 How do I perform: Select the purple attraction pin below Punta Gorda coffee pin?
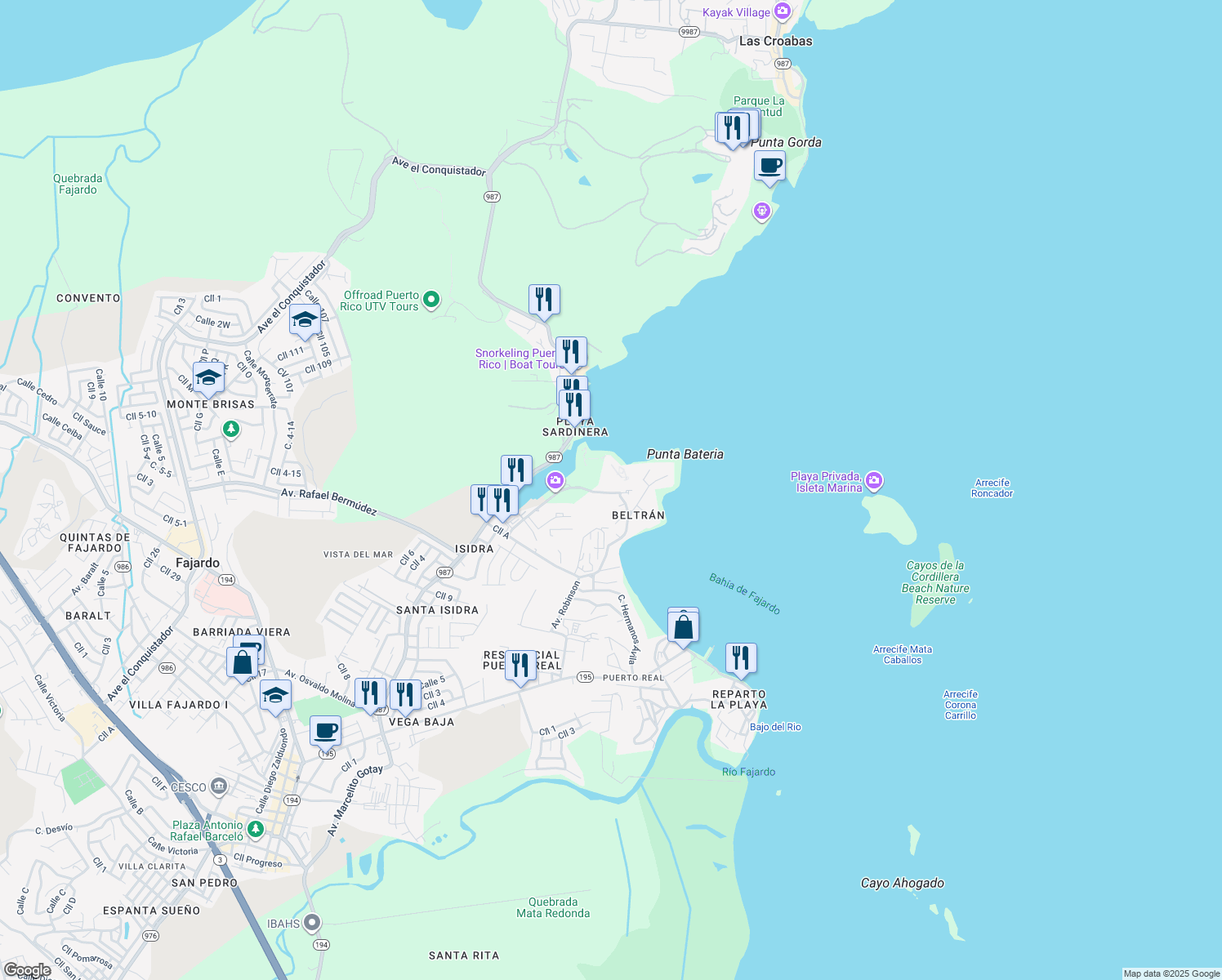pyautogui.click(x=762, y=211)
